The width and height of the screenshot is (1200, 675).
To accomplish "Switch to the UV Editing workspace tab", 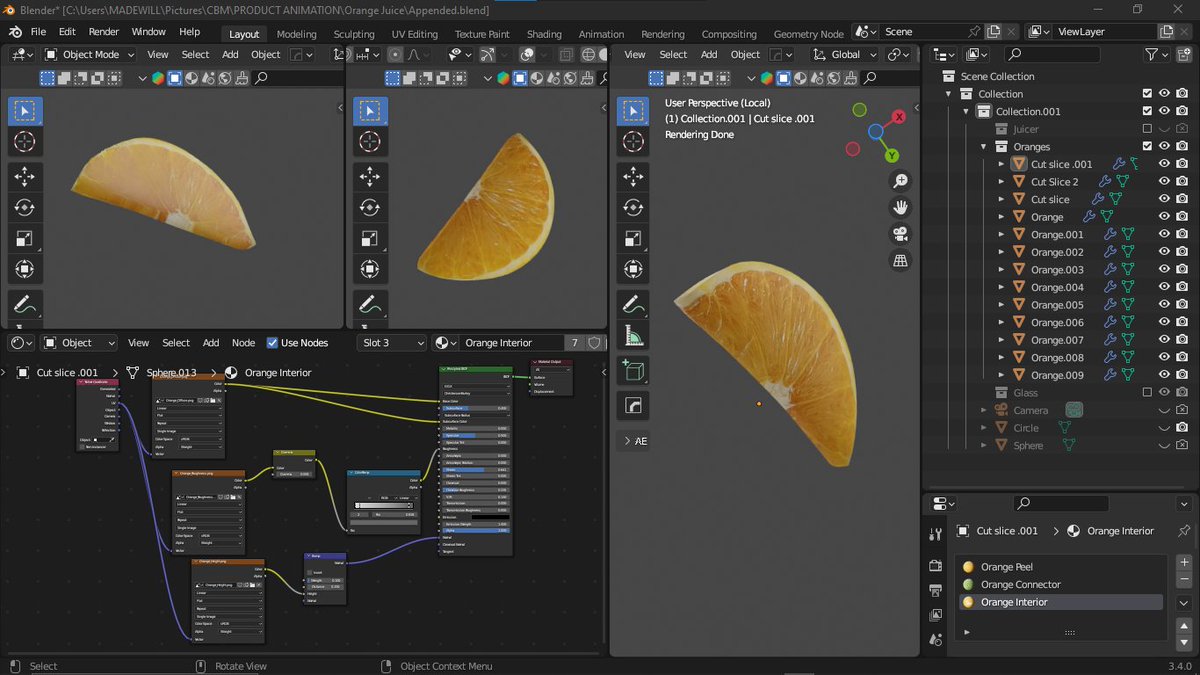I will pyautogui.click(x=414, y=34).
